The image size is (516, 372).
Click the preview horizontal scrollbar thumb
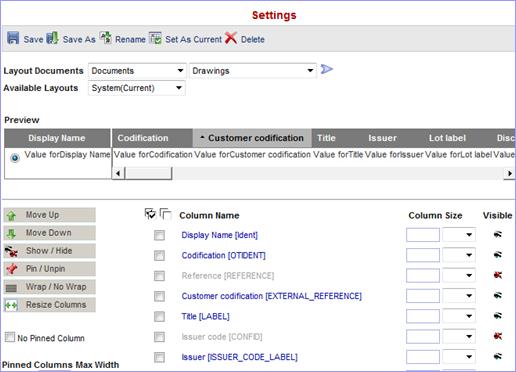(x=148, y=173)
